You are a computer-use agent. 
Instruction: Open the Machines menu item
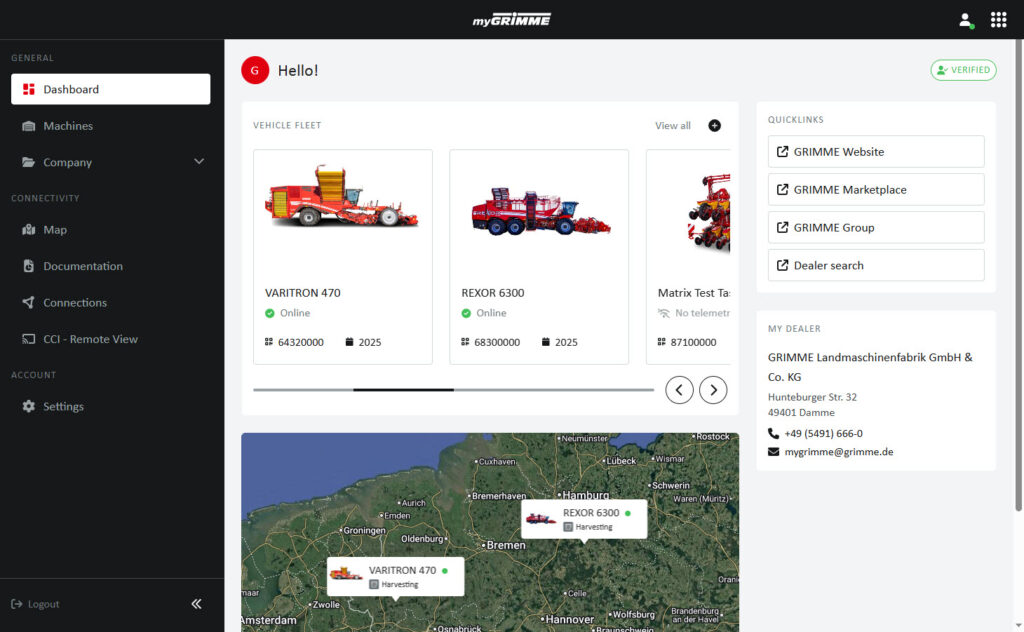pos(68,126)
